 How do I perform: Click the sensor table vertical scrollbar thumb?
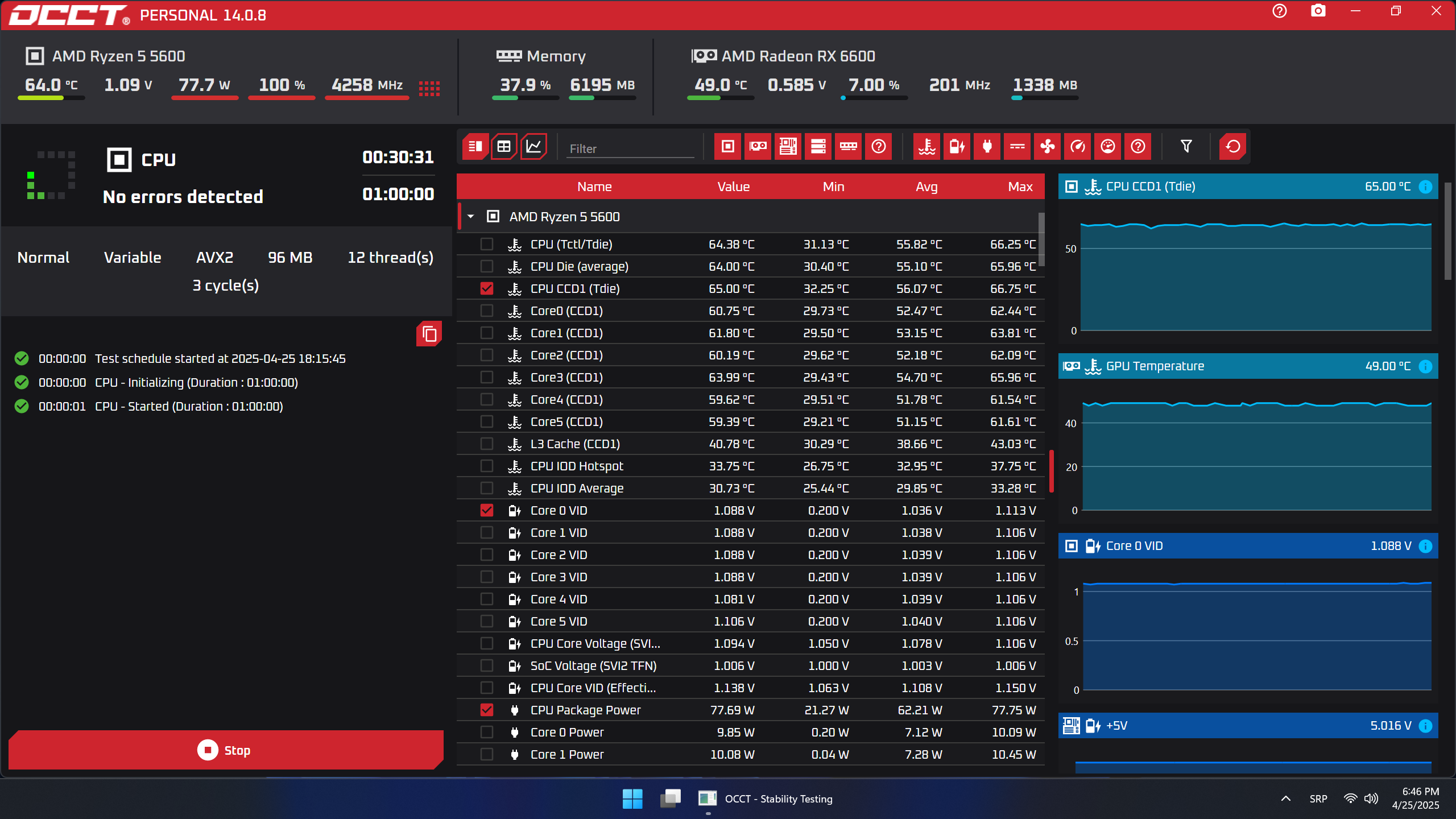(1041, 239)
